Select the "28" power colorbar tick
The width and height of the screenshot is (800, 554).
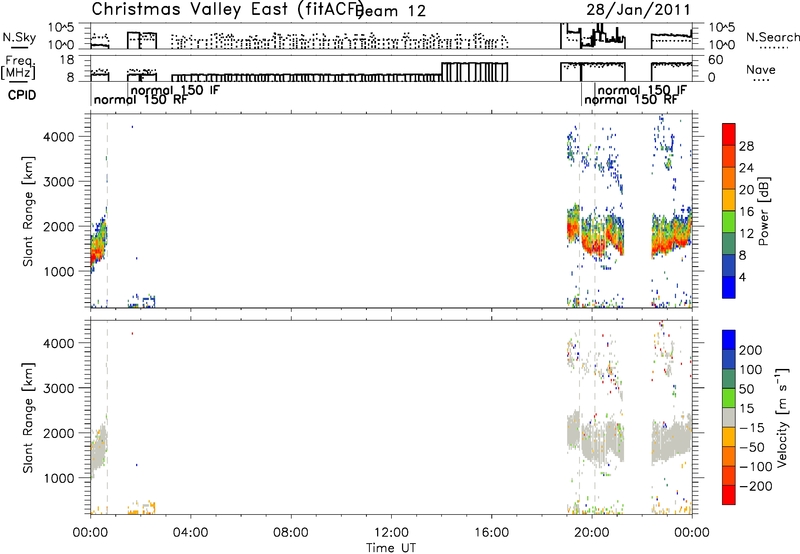(746, 146)
